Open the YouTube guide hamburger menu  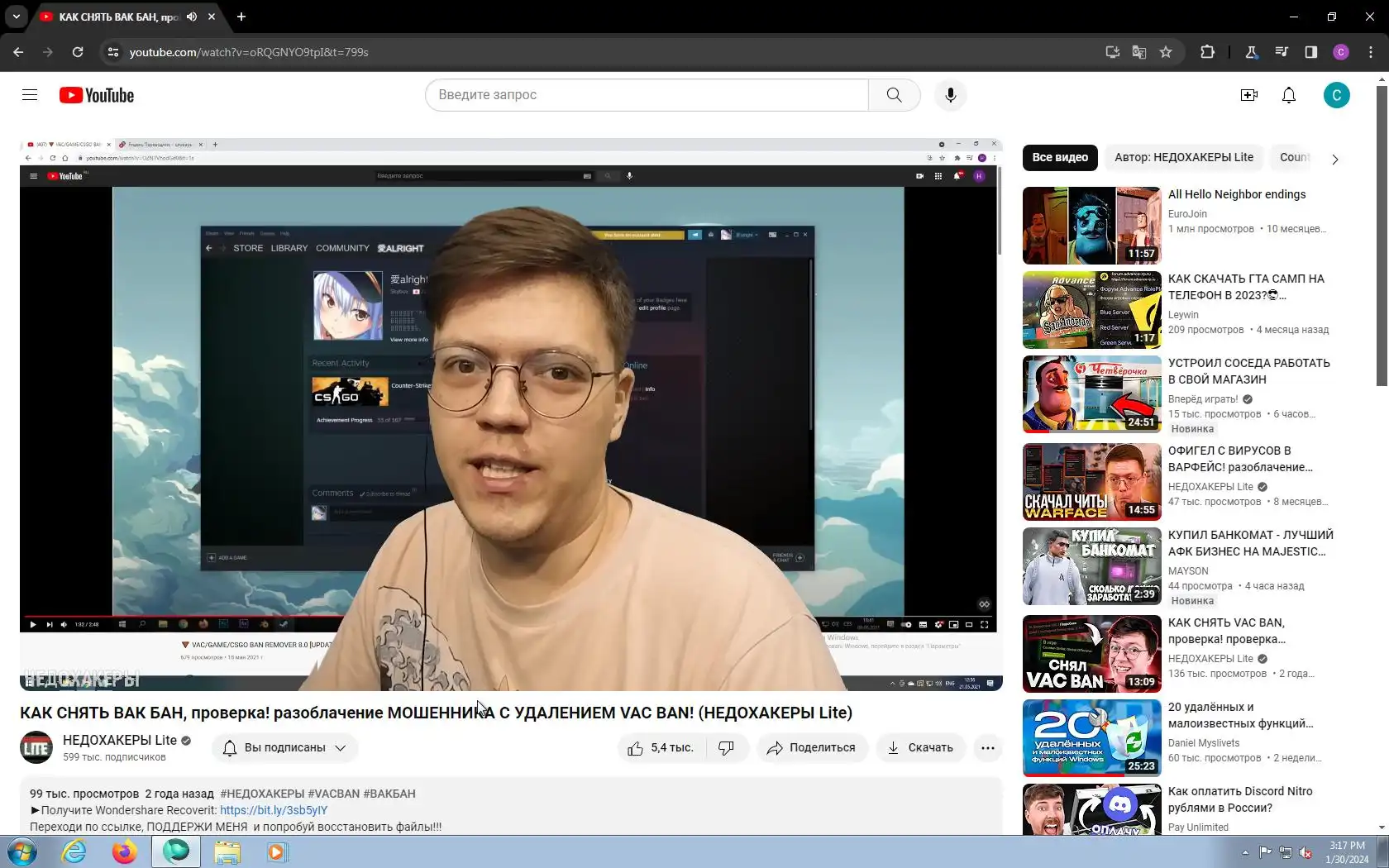(30, 95)
